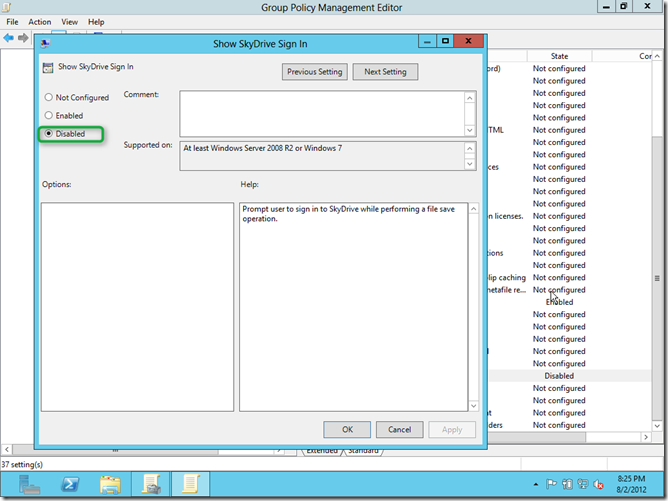Screen dimensions: 668x501
Task: Open File Explorer from the taskbar
Action: point(110,485)
